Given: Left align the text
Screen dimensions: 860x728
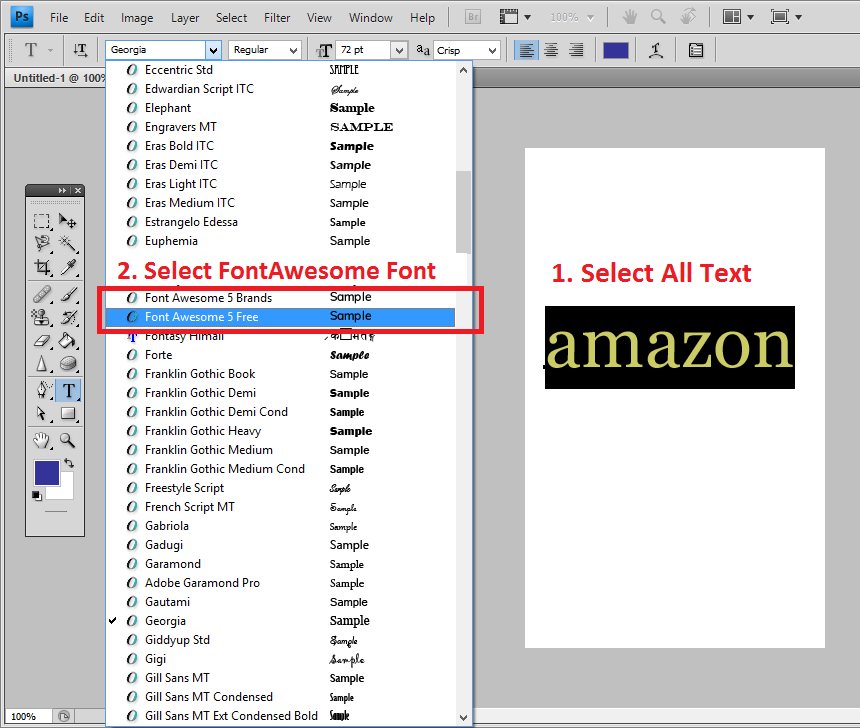Looking at the screenshot, I should coord(526,50).
